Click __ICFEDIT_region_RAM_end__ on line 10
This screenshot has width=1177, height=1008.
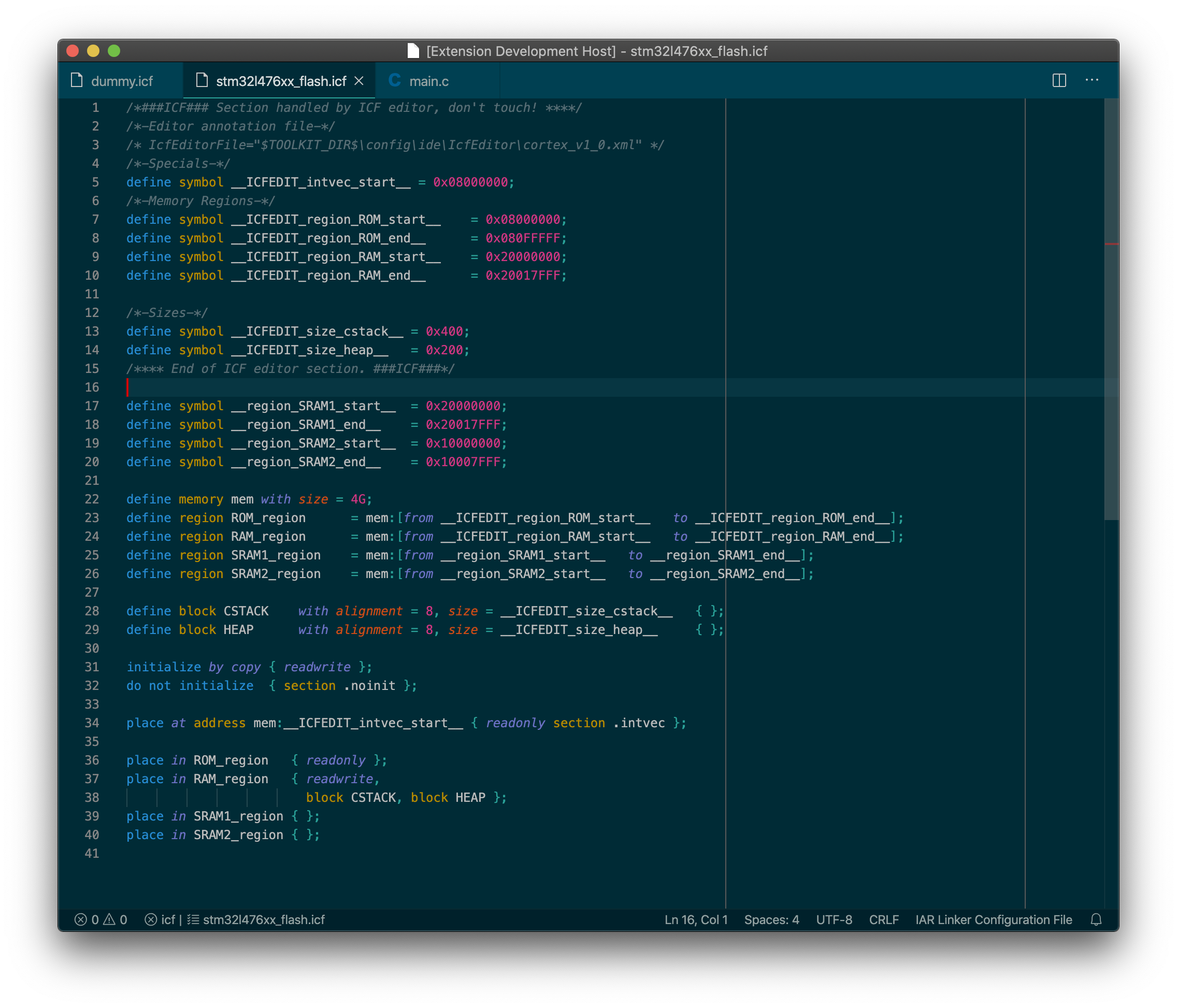(328, 276)
